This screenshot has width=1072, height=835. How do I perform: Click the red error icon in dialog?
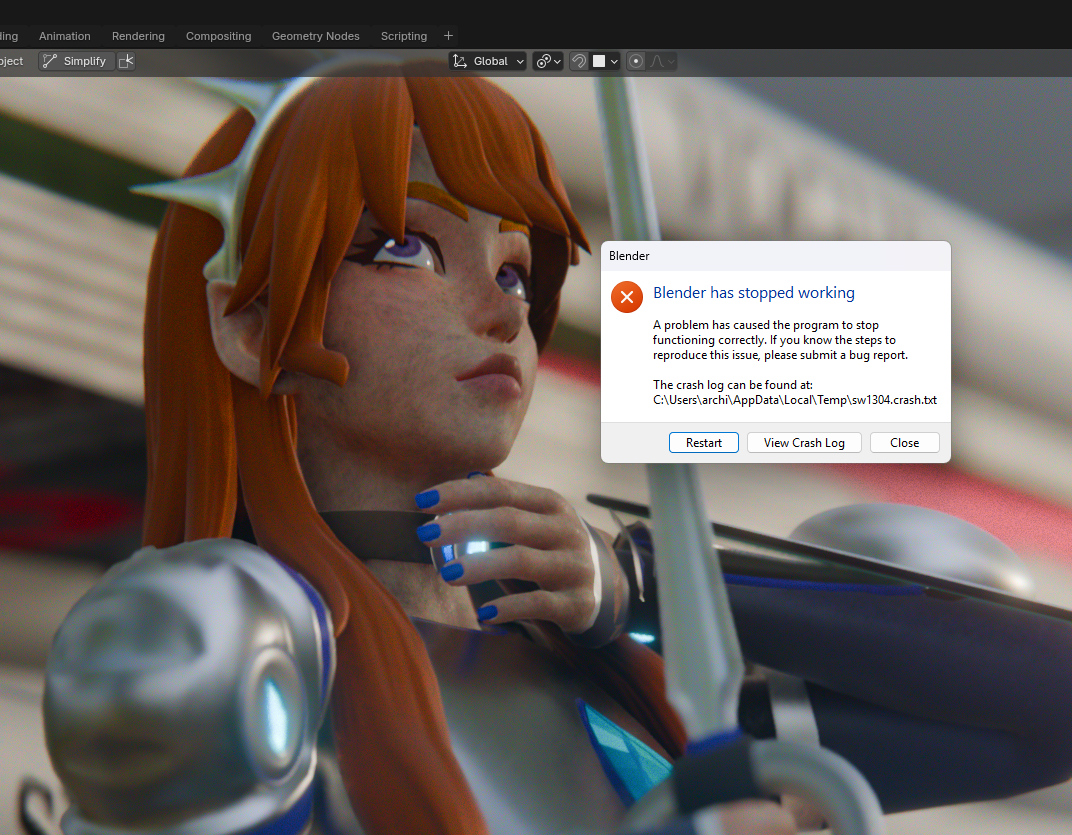coord(627,296)
